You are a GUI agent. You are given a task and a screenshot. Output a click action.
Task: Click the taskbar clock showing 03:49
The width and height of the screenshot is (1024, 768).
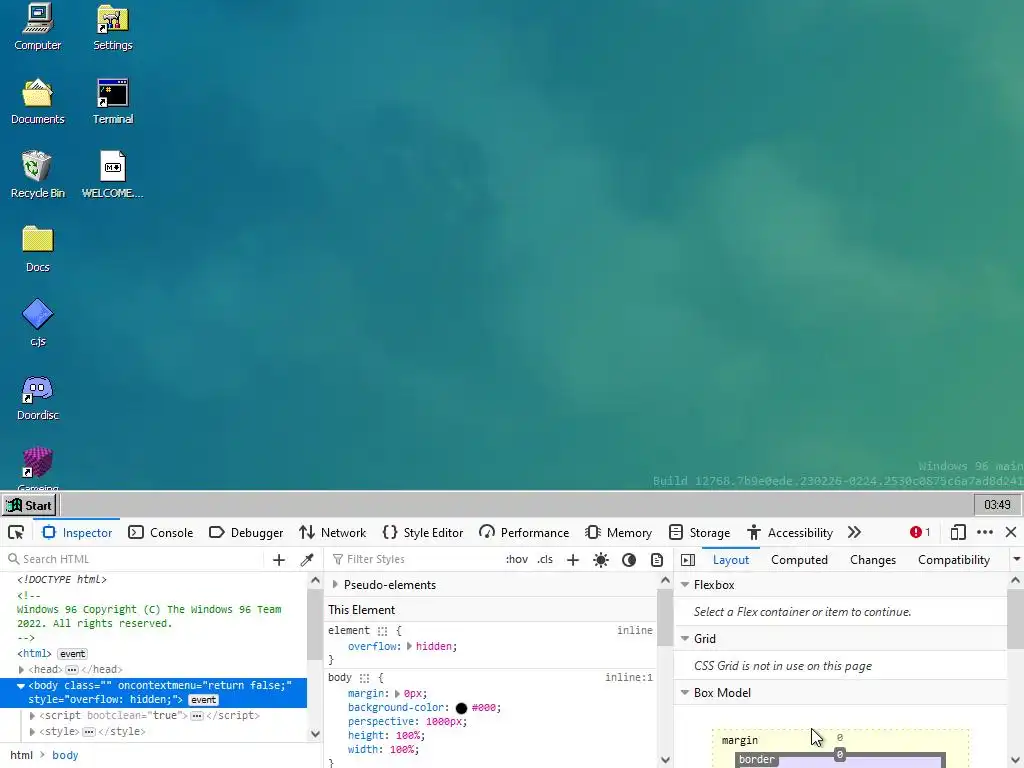997,505
